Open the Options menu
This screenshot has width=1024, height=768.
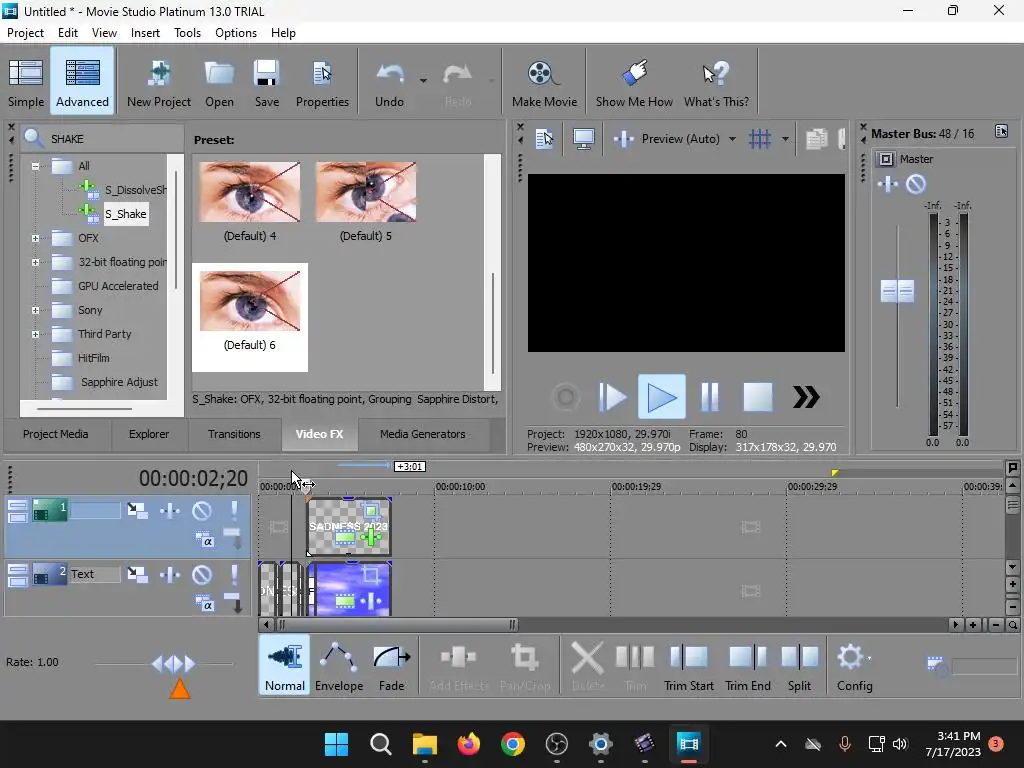pyautogui.click(x=236, y=33)
